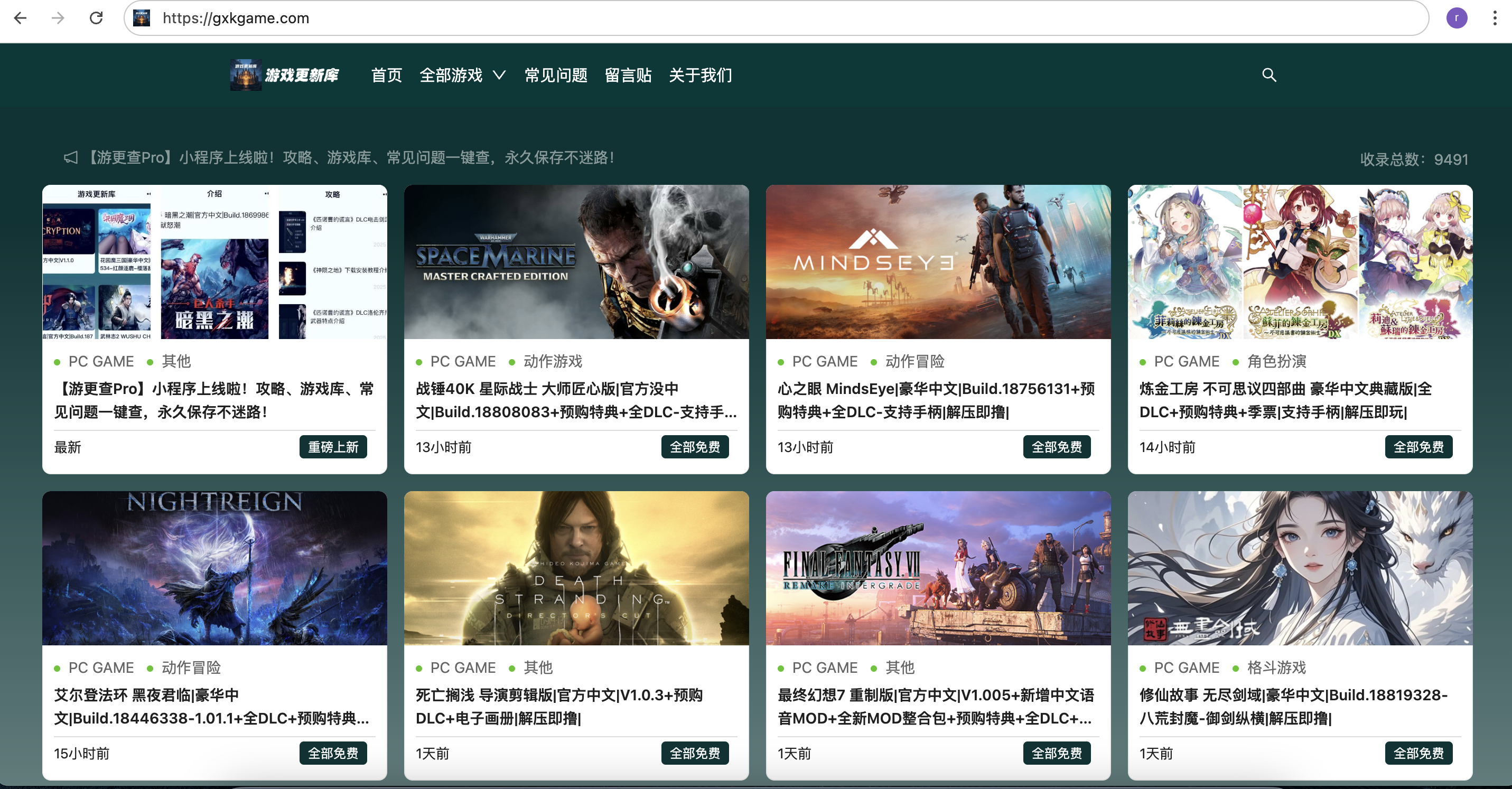Open the MindsEye game title link
The width and height of the screenshot is (1512, 789).
click(x=936, y=400)
